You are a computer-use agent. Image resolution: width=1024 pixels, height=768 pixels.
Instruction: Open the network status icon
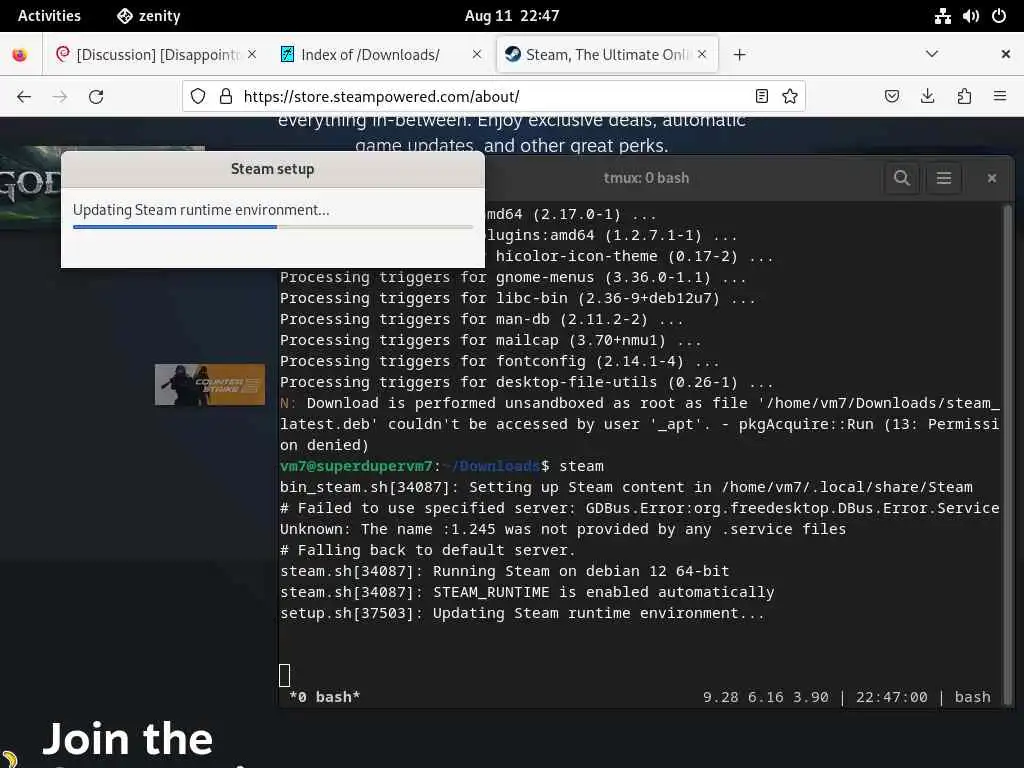(x=942, y=16)
